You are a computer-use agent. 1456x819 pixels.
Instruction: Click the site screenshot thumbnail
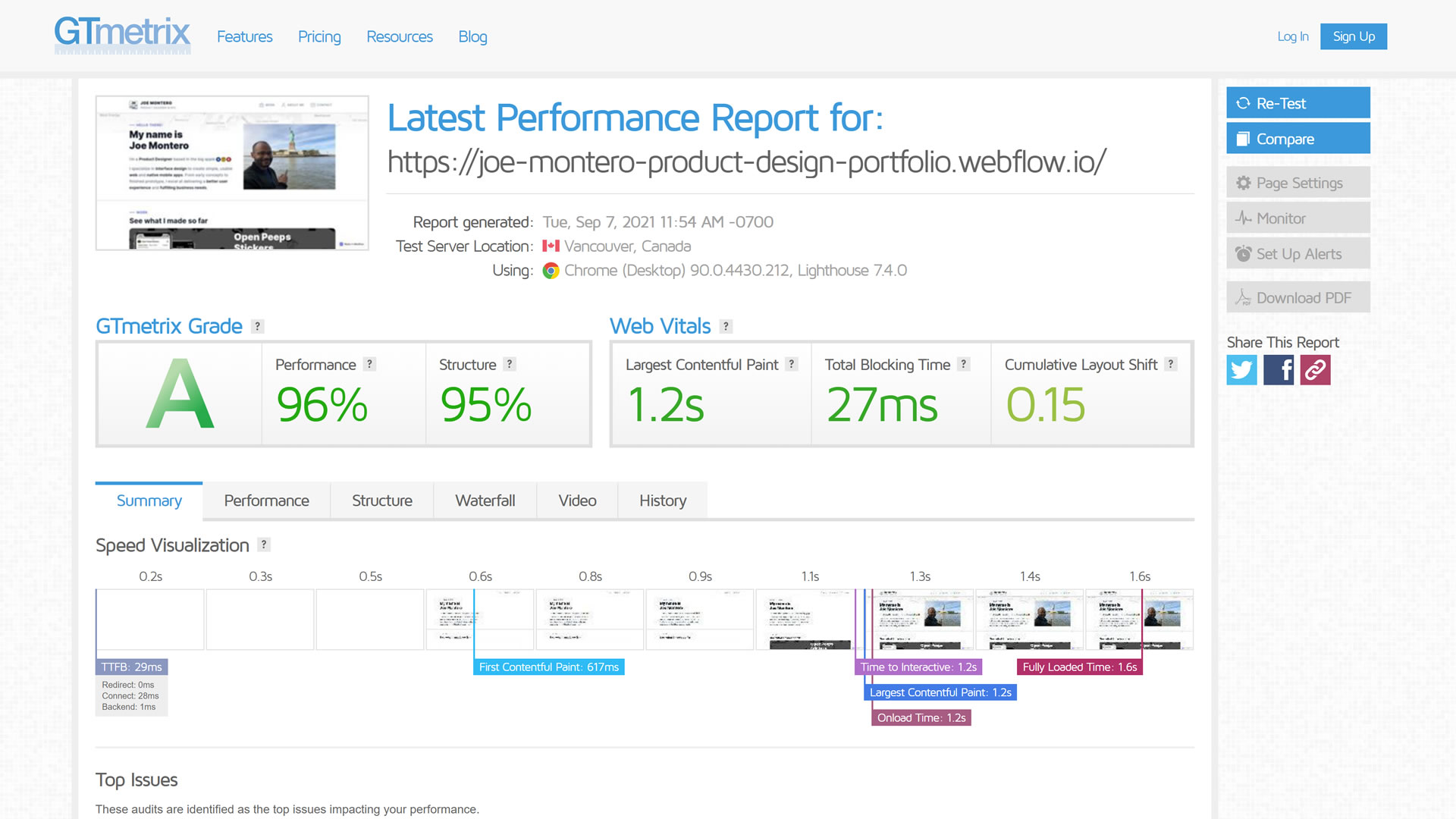(x=232, y=173)
